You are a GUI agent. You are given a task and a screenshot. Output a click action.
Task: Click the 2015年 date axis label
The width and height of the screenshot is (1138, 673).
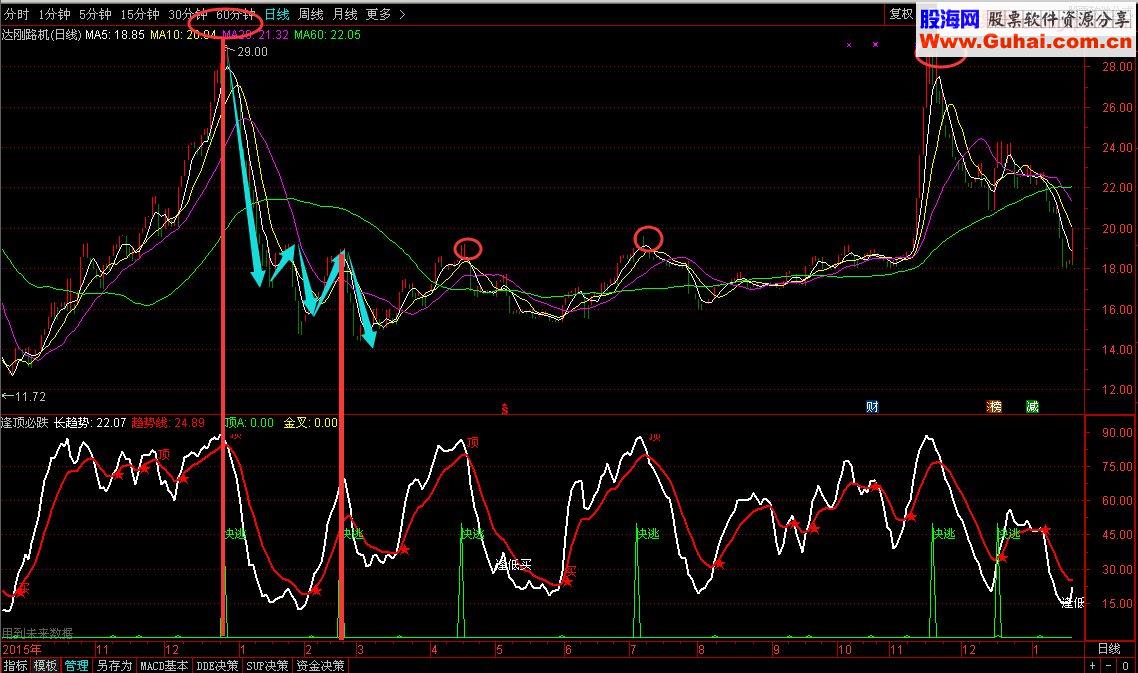22,649
